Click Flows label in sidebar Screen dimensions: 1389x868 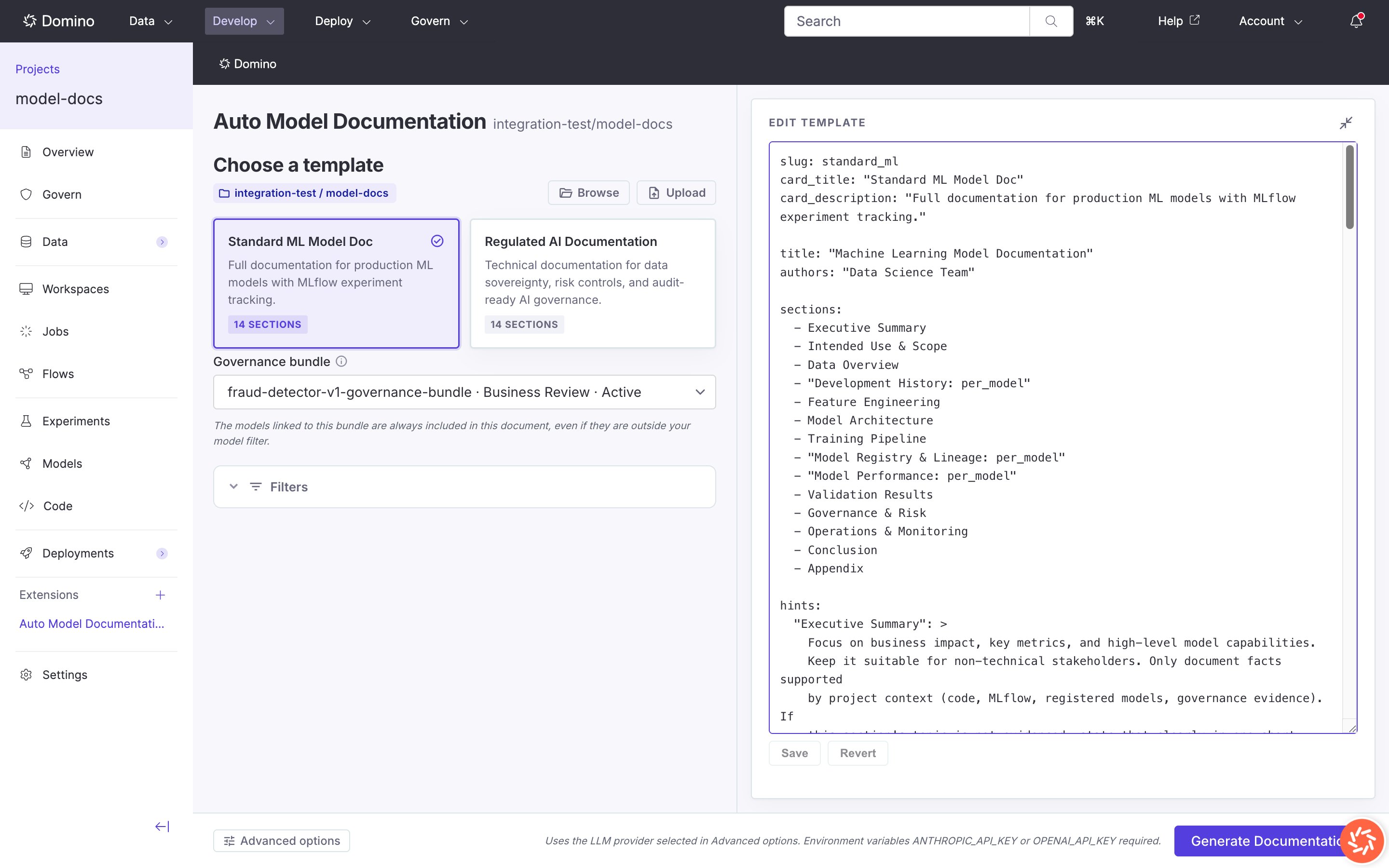(x=58, y=374)
